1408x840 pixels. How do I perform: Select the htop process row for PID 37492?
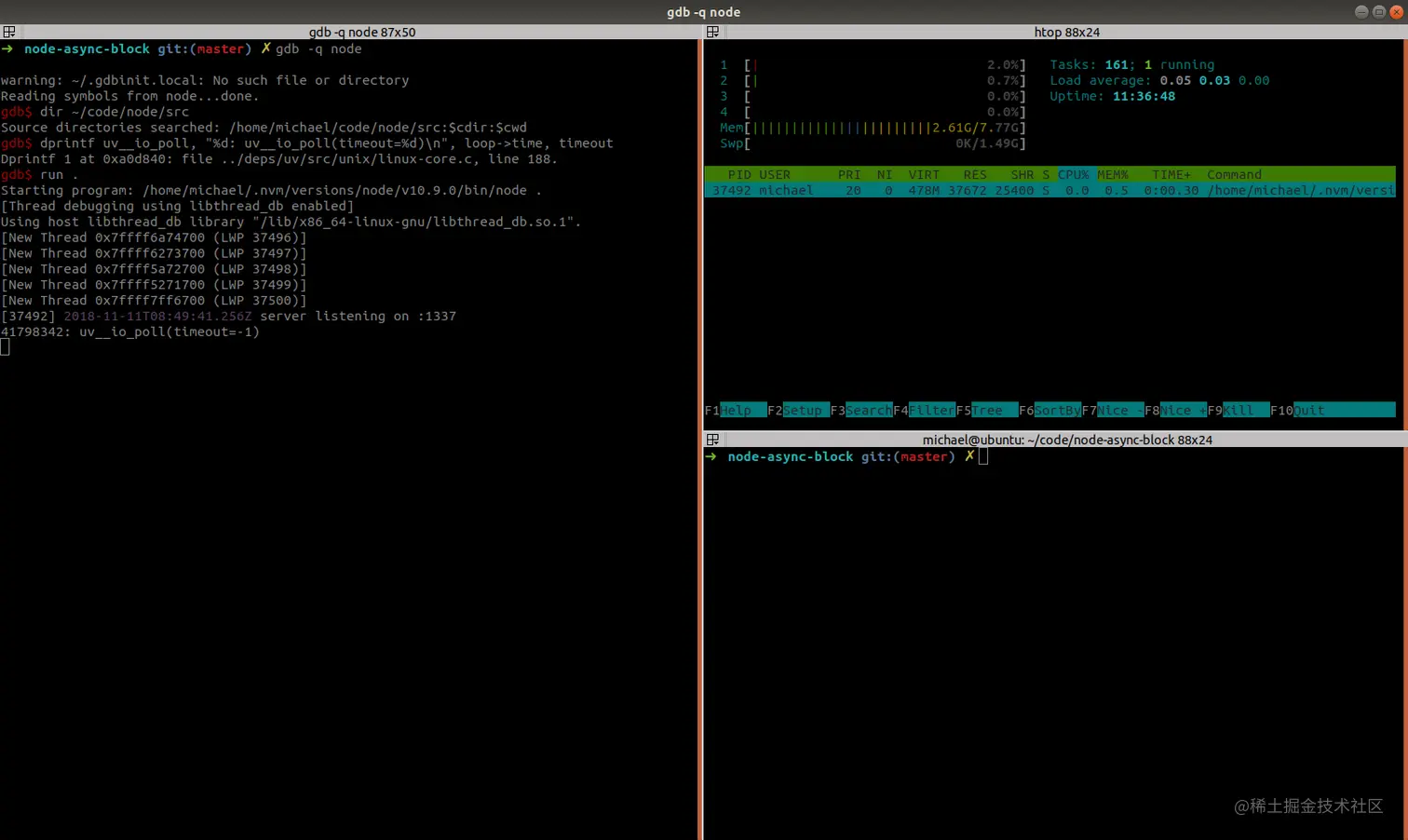coord(1050,191)
